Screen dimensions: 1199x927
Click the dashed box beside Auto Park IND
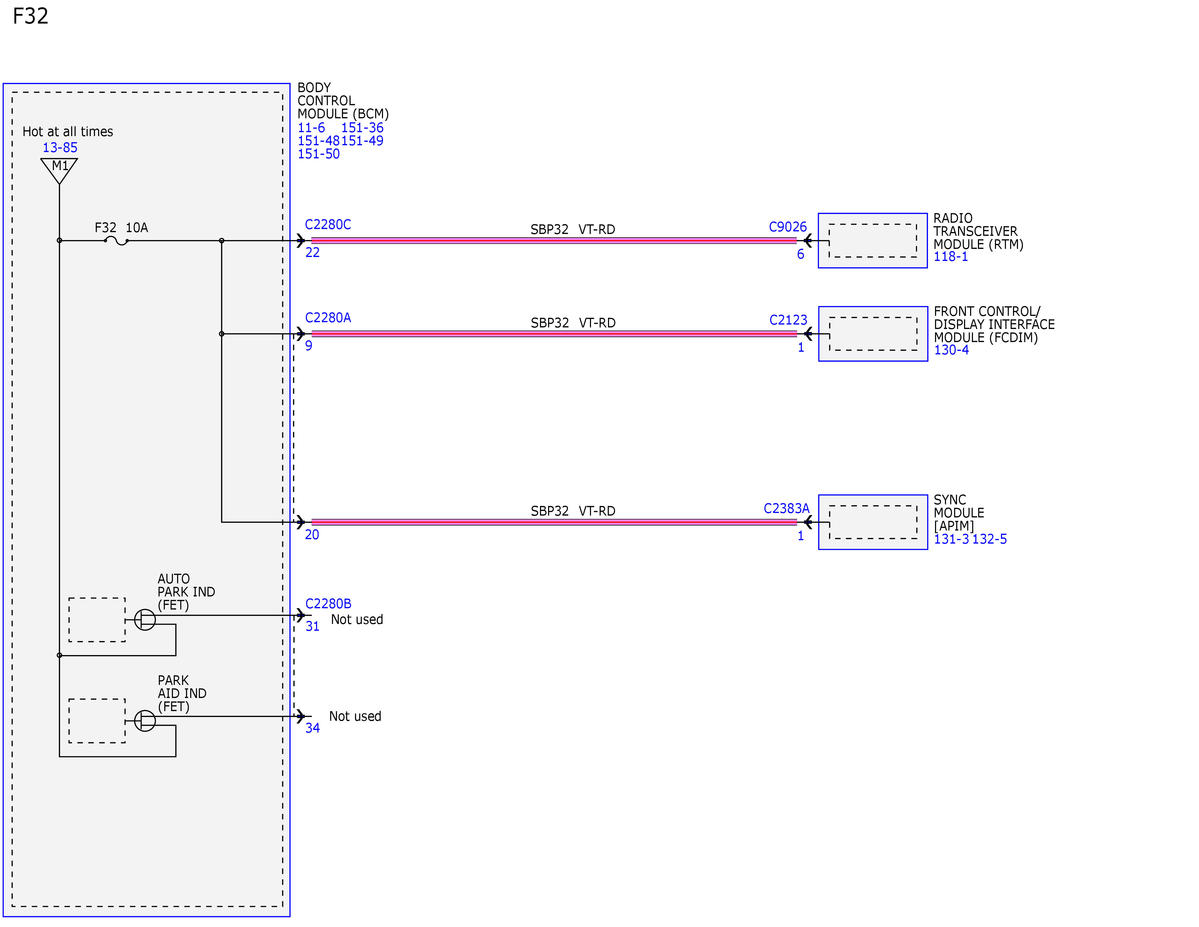click(x=97, y=620)
